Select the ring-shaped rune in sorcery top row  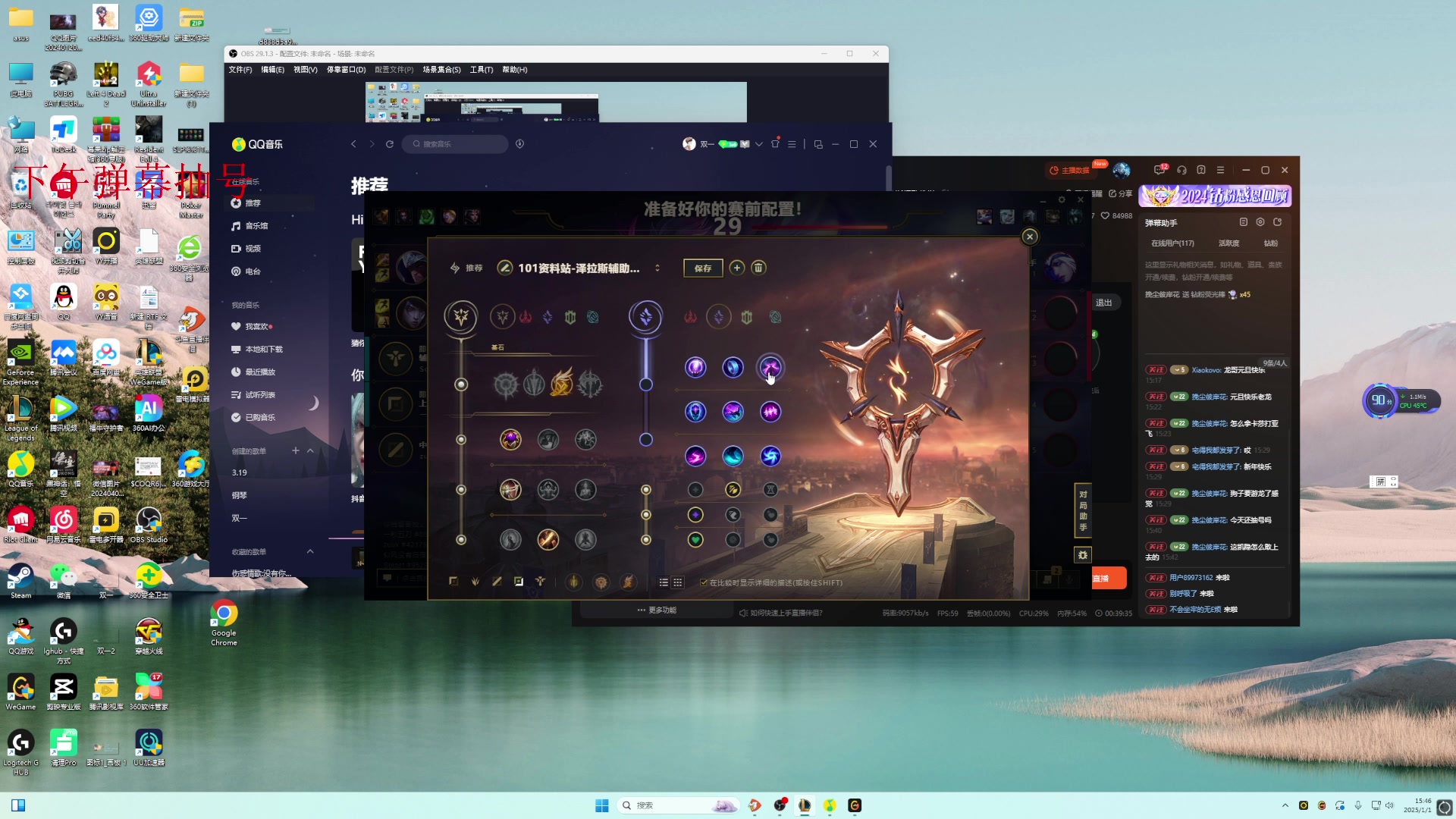(733, 367)
